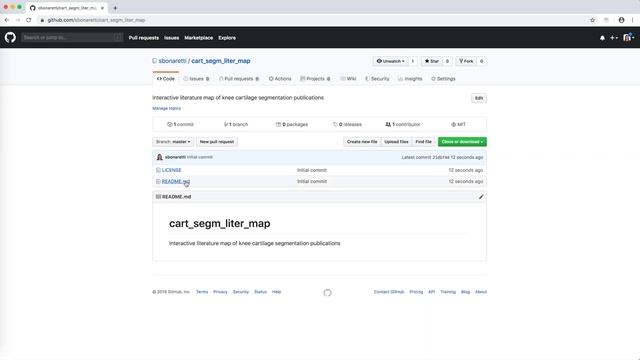Open the GitHub home logo
640x360 pixels.
[x=10, y=38]
